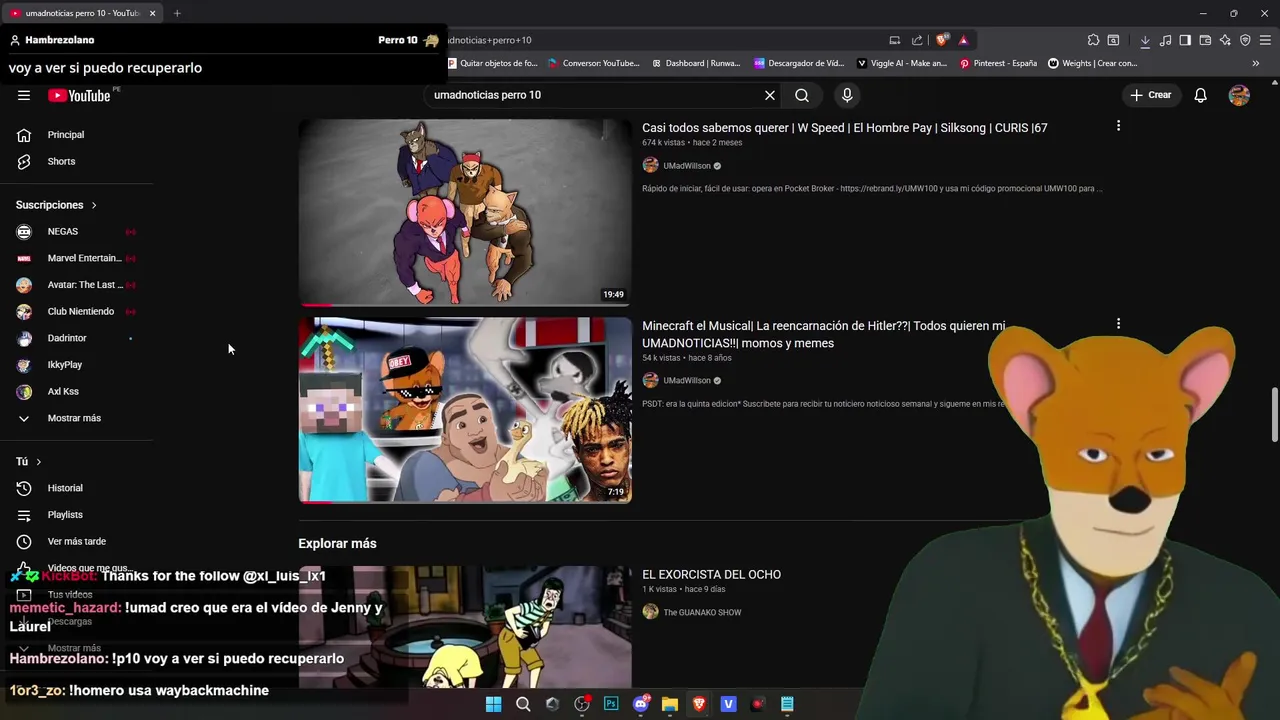Open the YouTube hamburger guide menu
The width and height of the screenshot is (1280, 720).
click(x=24, y=95)
